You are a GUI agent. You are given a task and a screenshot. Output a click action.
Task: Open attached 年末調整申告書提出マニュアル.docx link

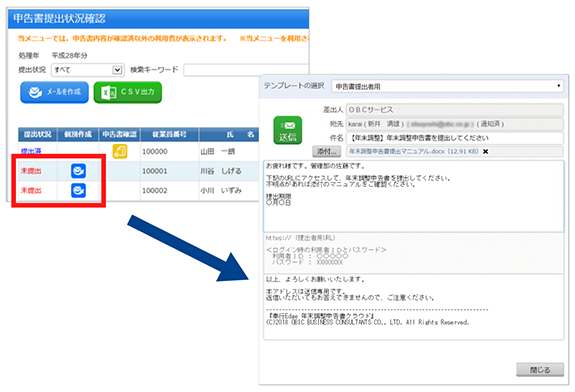pyautogui.click(x=413, y=151)
